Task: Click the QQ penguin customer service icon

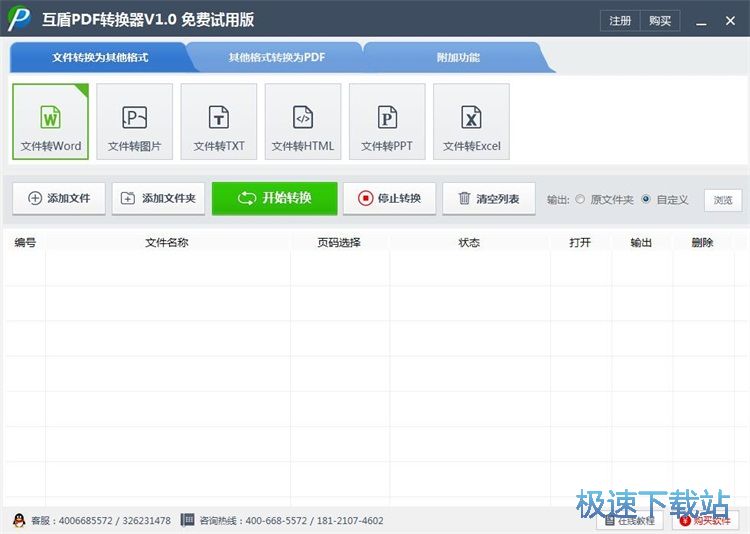Action: pyautogui.click(x=19, y=520)
